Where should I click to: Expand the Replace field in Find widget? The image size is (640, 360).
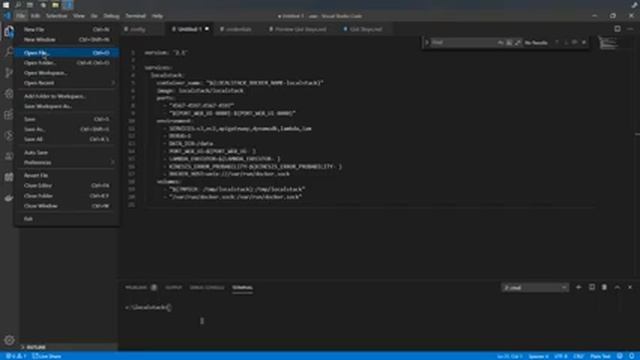427,42
